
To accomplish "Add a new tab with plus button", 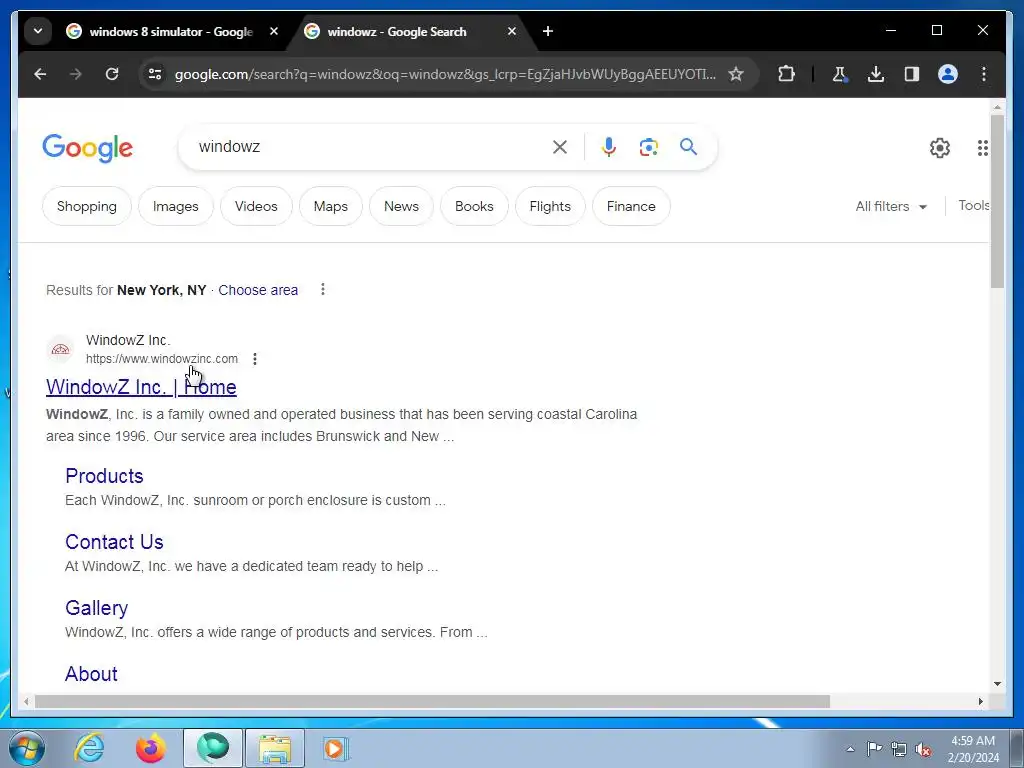I will click(548, 31).
